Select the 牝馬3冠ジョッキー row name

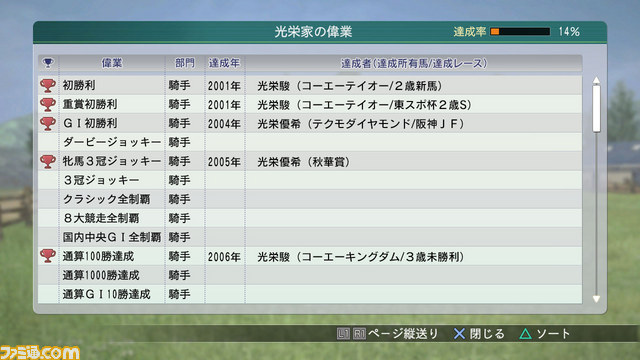[112, 161]
